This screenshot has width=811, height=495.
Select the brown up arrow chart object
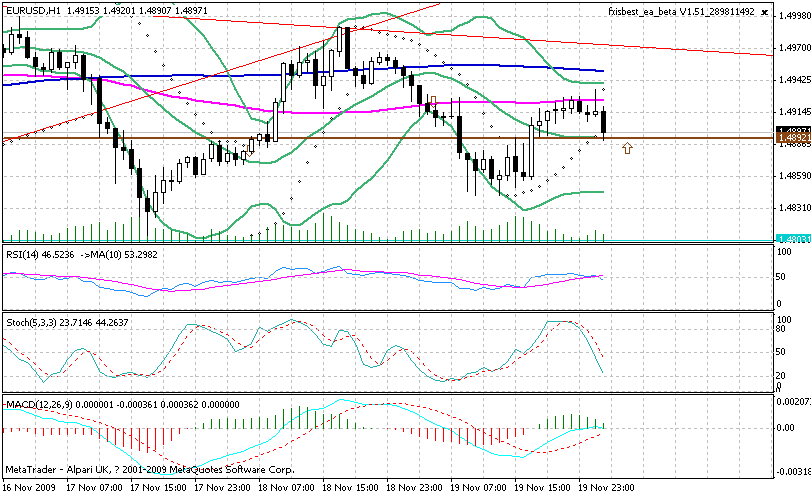(627, 148)
